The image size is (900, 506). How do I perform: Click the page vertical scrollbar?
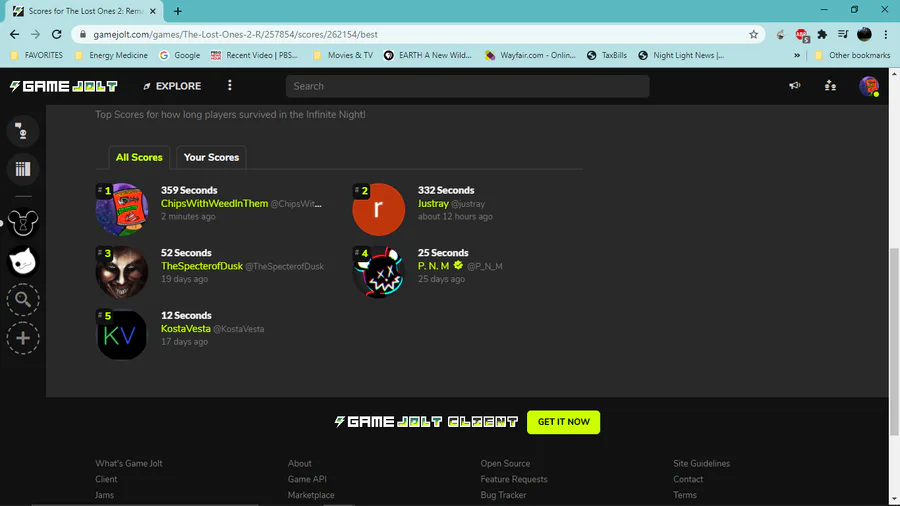pos(894,342)
